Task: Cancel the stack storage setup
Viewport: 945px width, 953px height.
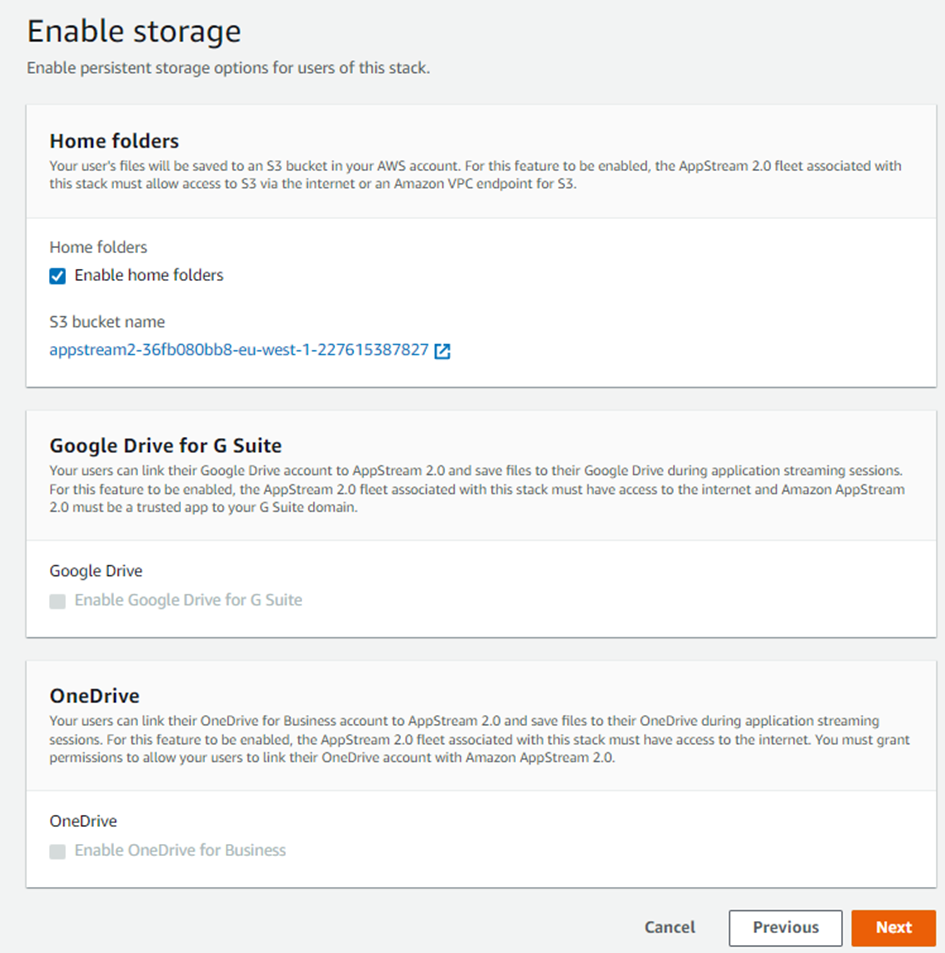Action: [669, 927]
